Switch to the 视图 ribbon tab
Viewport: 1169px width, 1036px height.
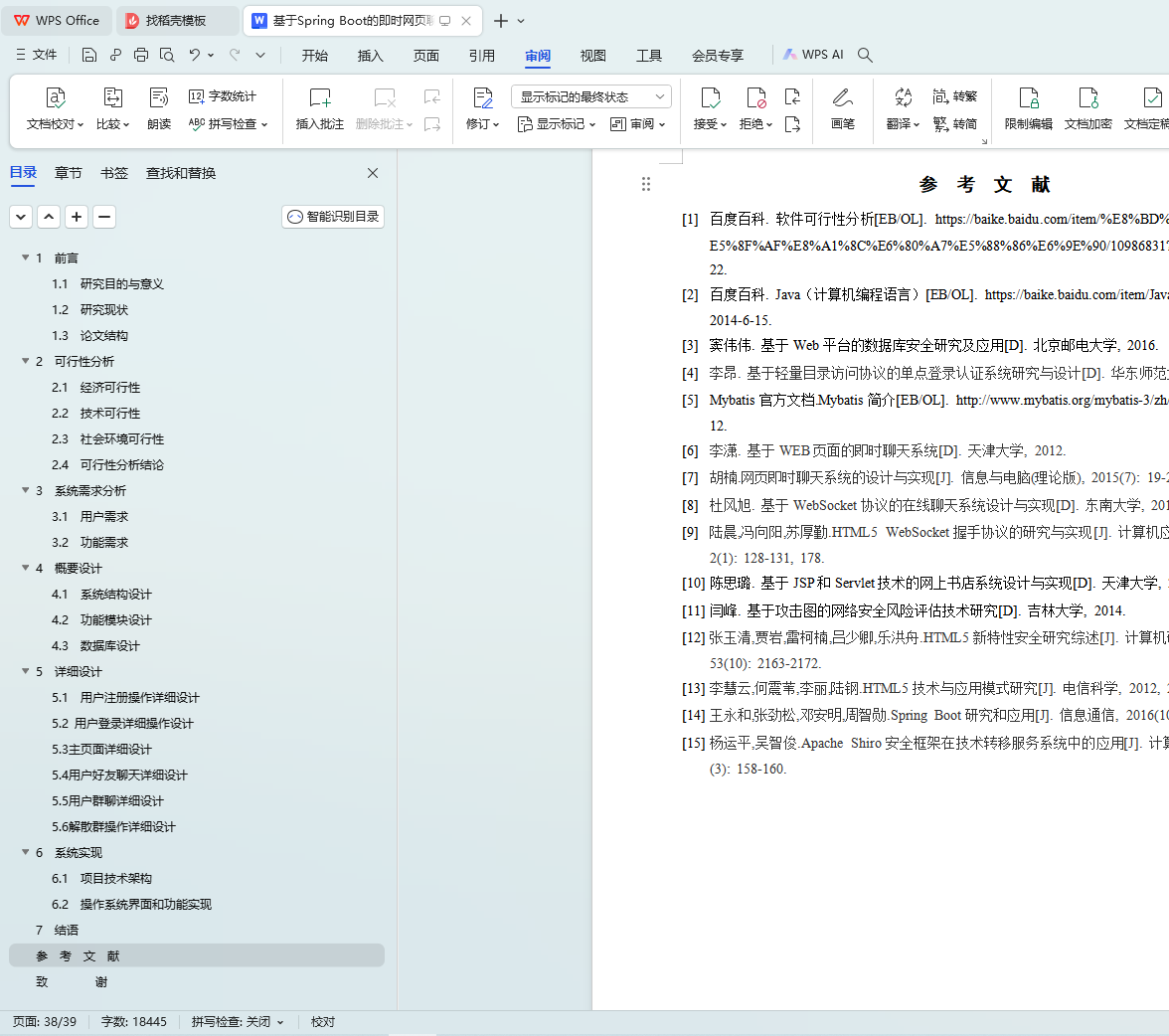pos(592,56)
